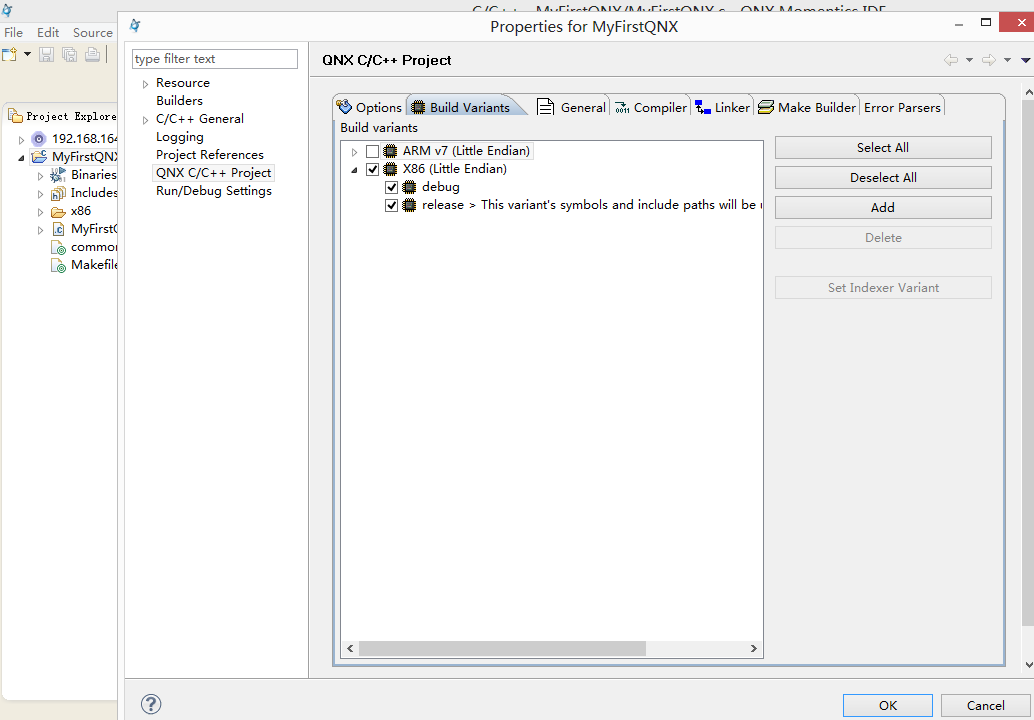1034x720 pixels.
Task: Click the New wizard toolbar icon in IDE
Action: (x=10, y=54)
